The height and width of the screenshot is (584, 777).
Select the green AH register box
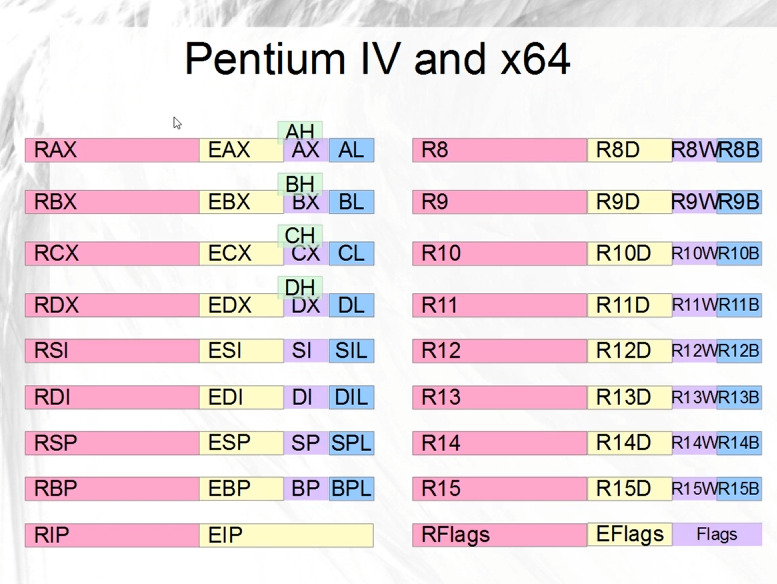(300, 131)
